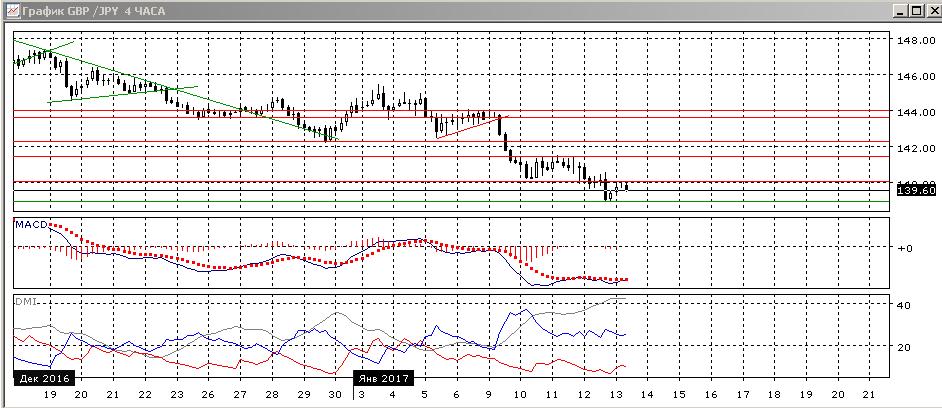942x408 pixels.
Task: Click the 146.00 price axis label
Action: point(914,76)
